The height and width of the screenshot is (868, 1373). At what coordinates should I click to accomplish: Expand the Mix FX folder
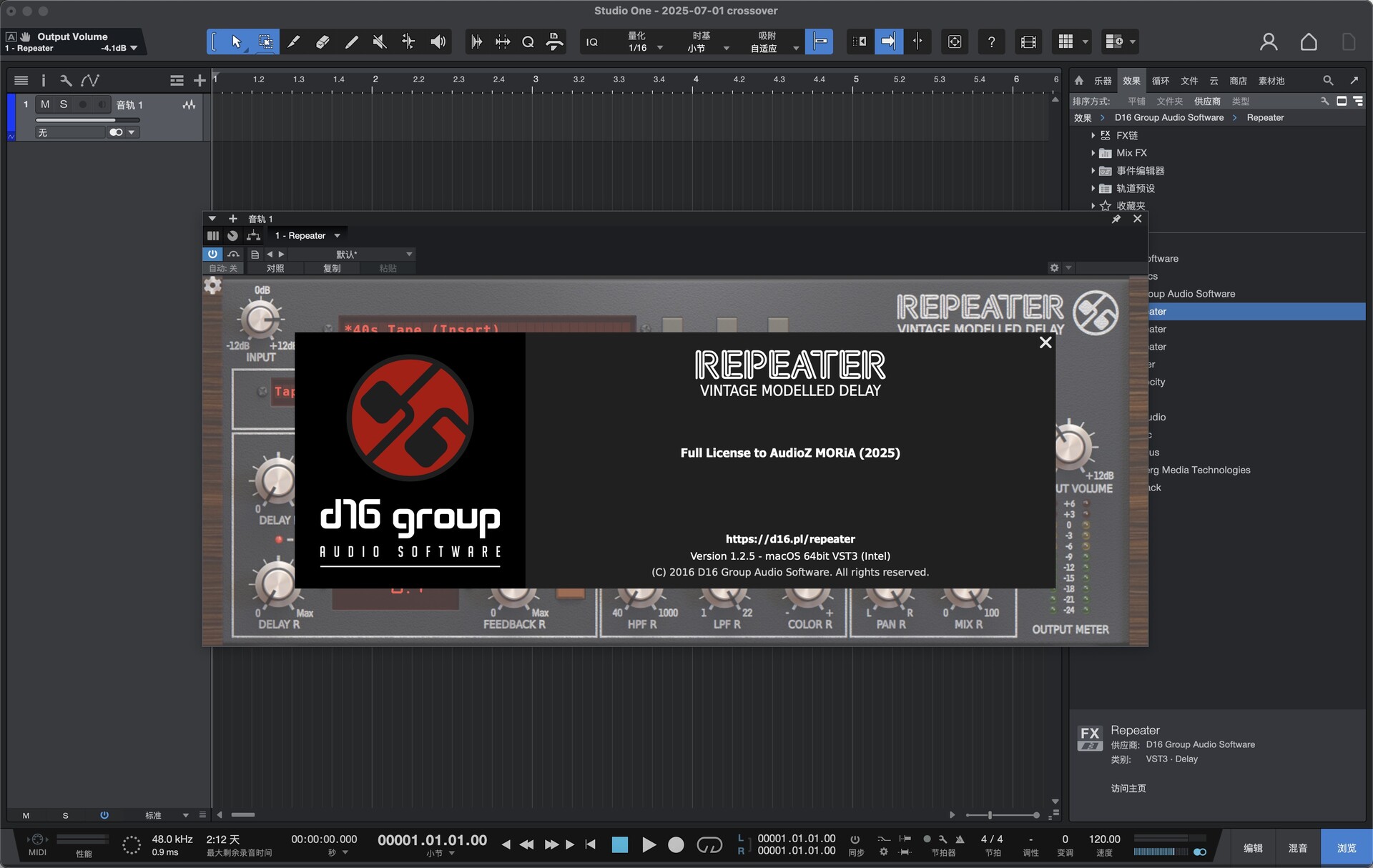pyautogui.click(x=1093, y=153)
